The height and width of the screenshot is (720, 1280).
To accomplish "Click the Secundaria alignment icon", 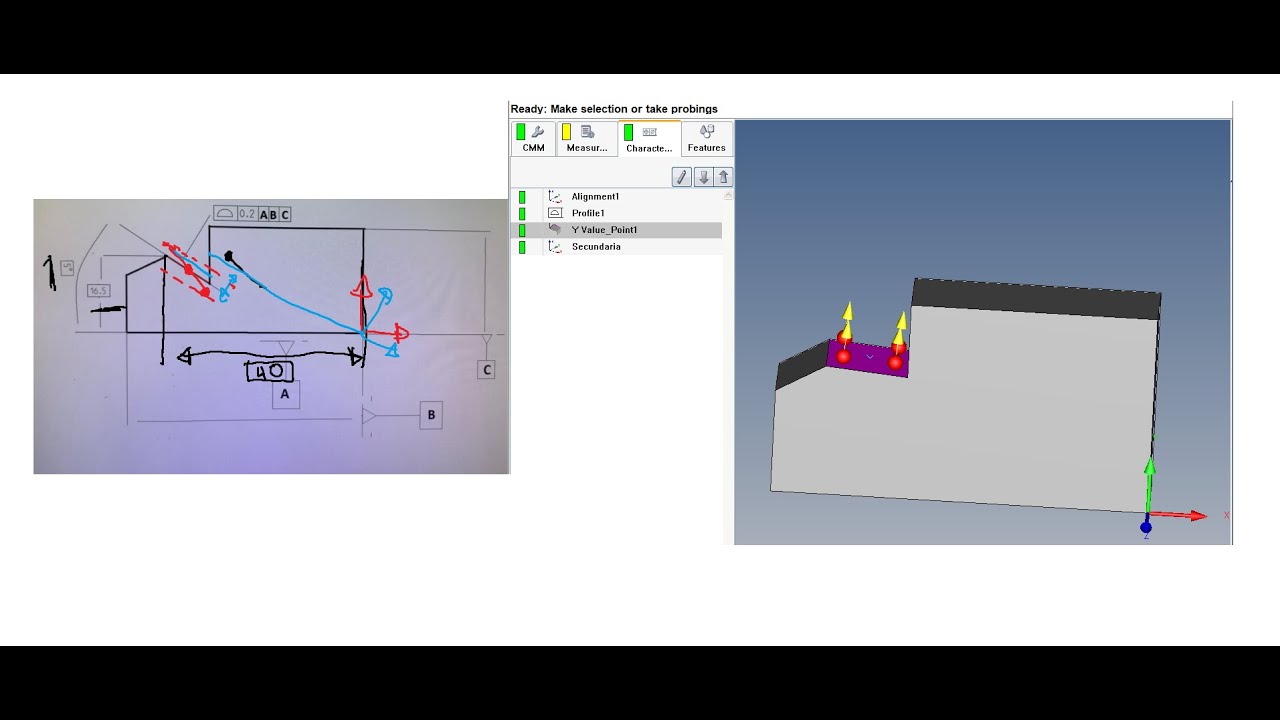I will pos(555,247).
